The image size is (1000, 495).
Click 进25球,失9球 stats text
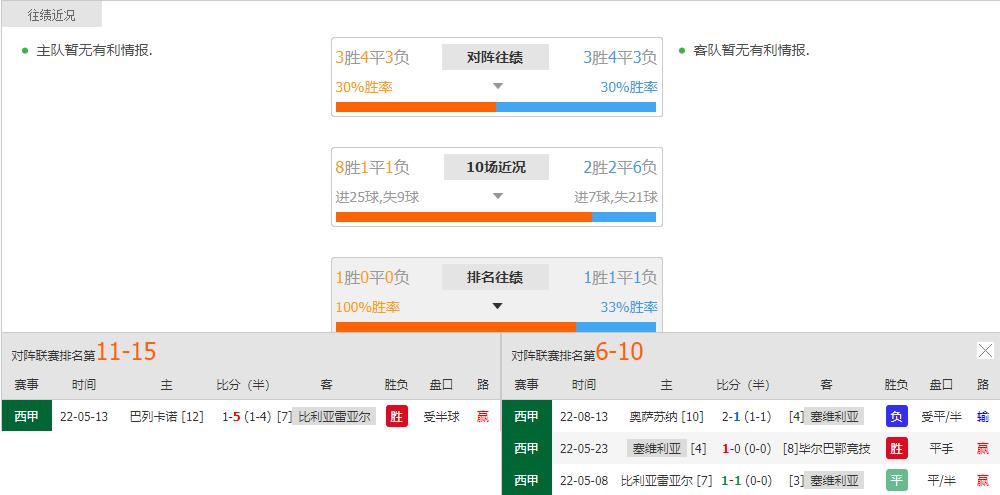(378, 197)
